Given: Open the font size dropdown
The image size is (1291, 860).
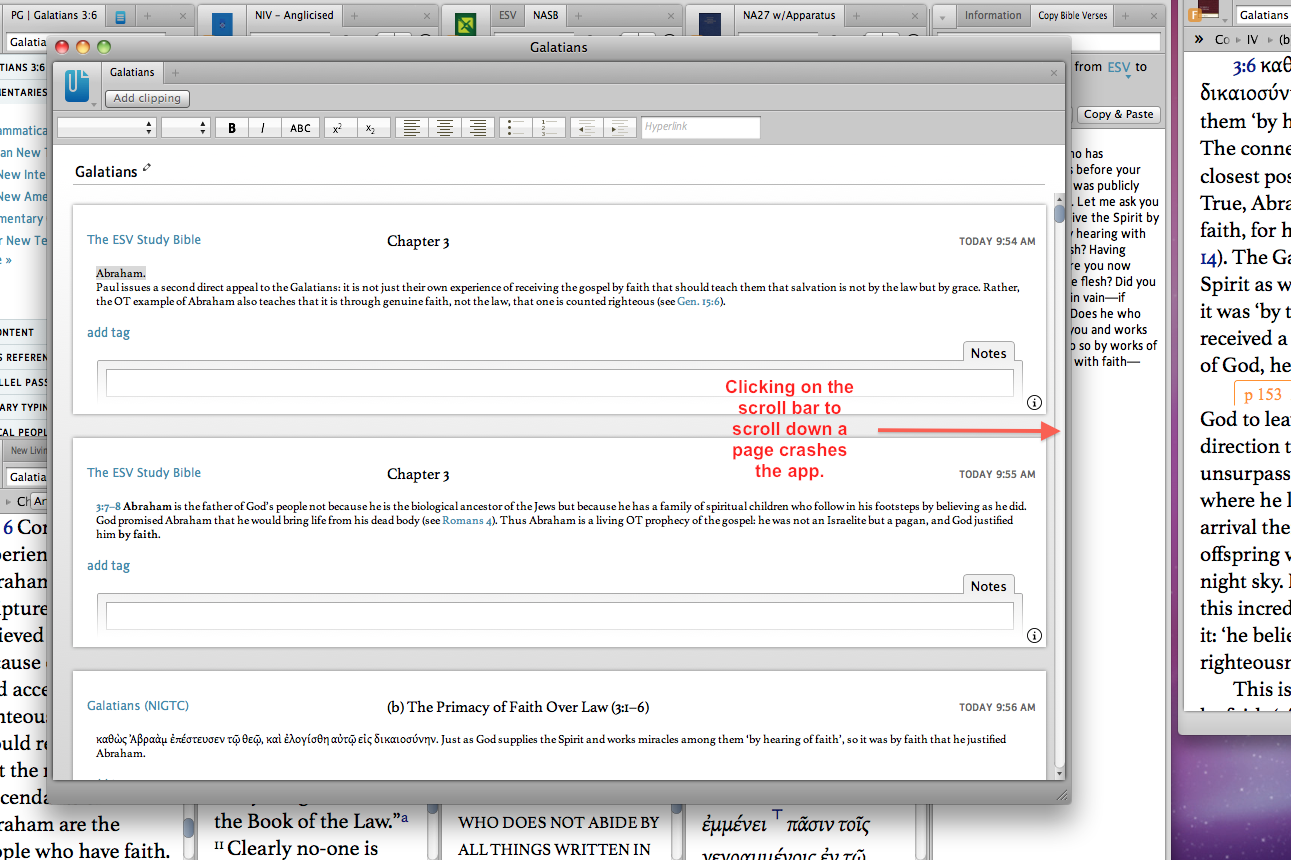Looking at the screenshot, I should point(185,128).
